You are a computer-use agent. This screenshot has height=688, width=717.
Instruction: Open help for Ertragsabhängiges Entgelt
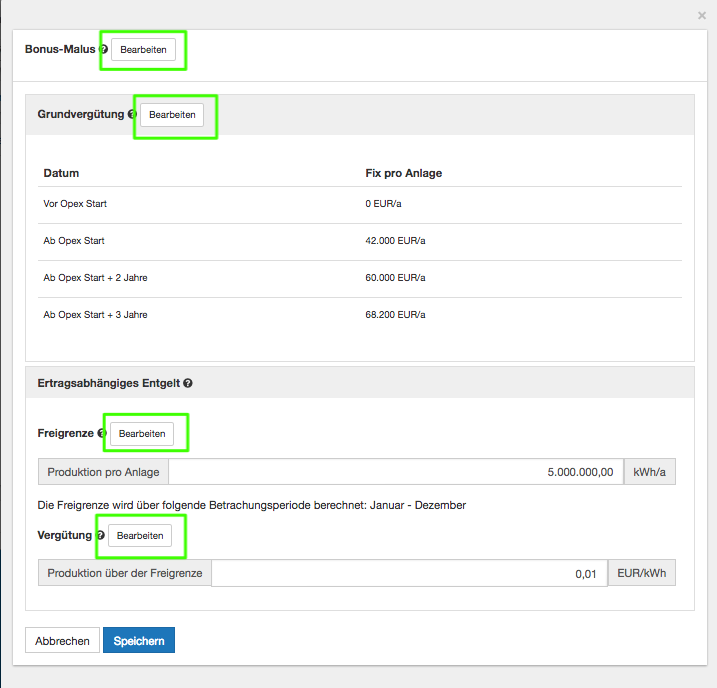[188, 383]
